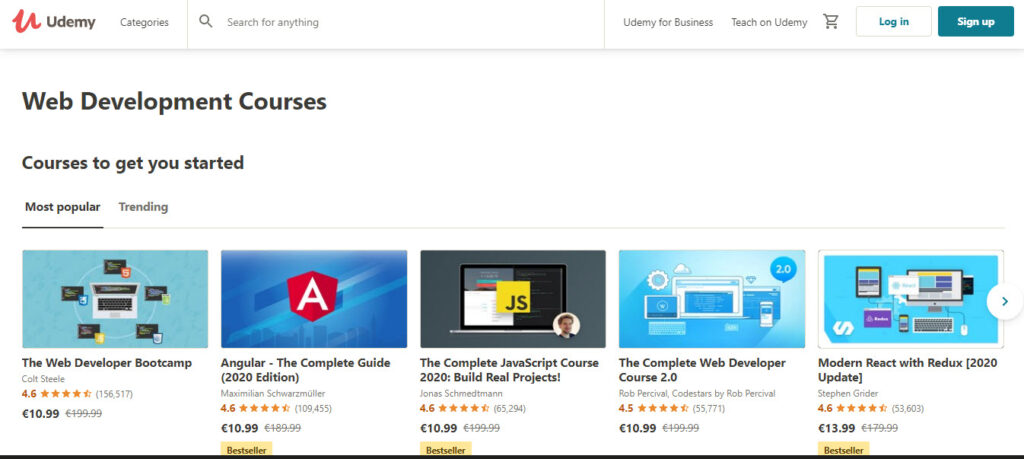
Task: Click Bestseller badge under React course
Action: point(844,449)
